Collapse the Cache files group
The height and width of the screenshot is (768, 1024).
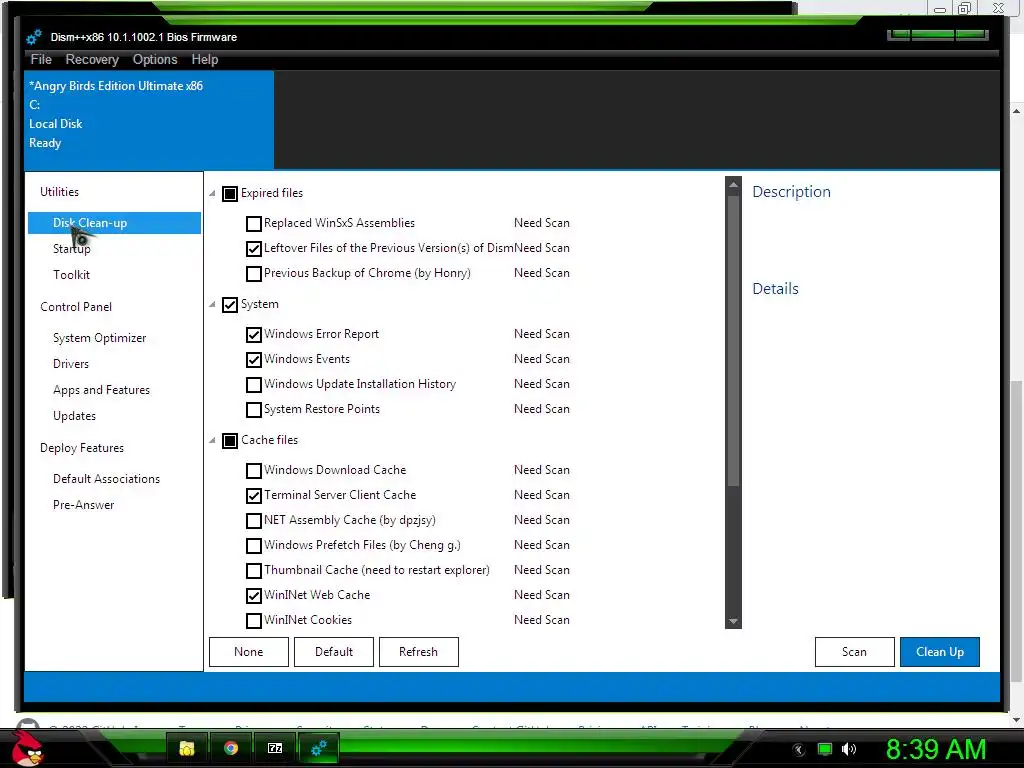point(212,440)
